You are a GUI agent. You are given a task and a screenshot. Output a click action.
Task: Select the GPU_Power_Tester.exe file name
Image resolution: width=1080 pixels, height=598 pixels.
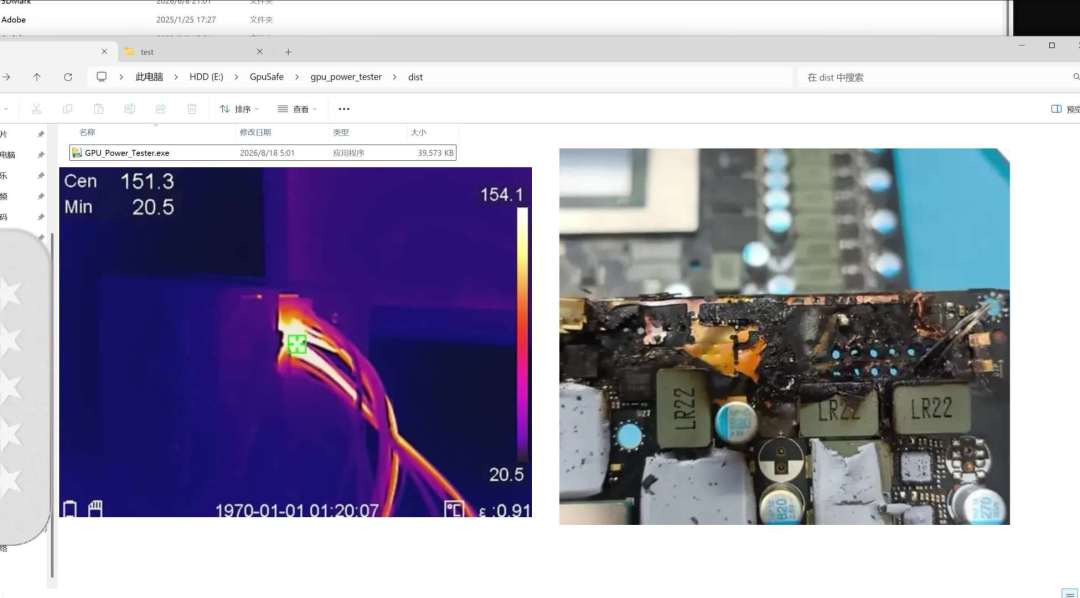point(127,153)
